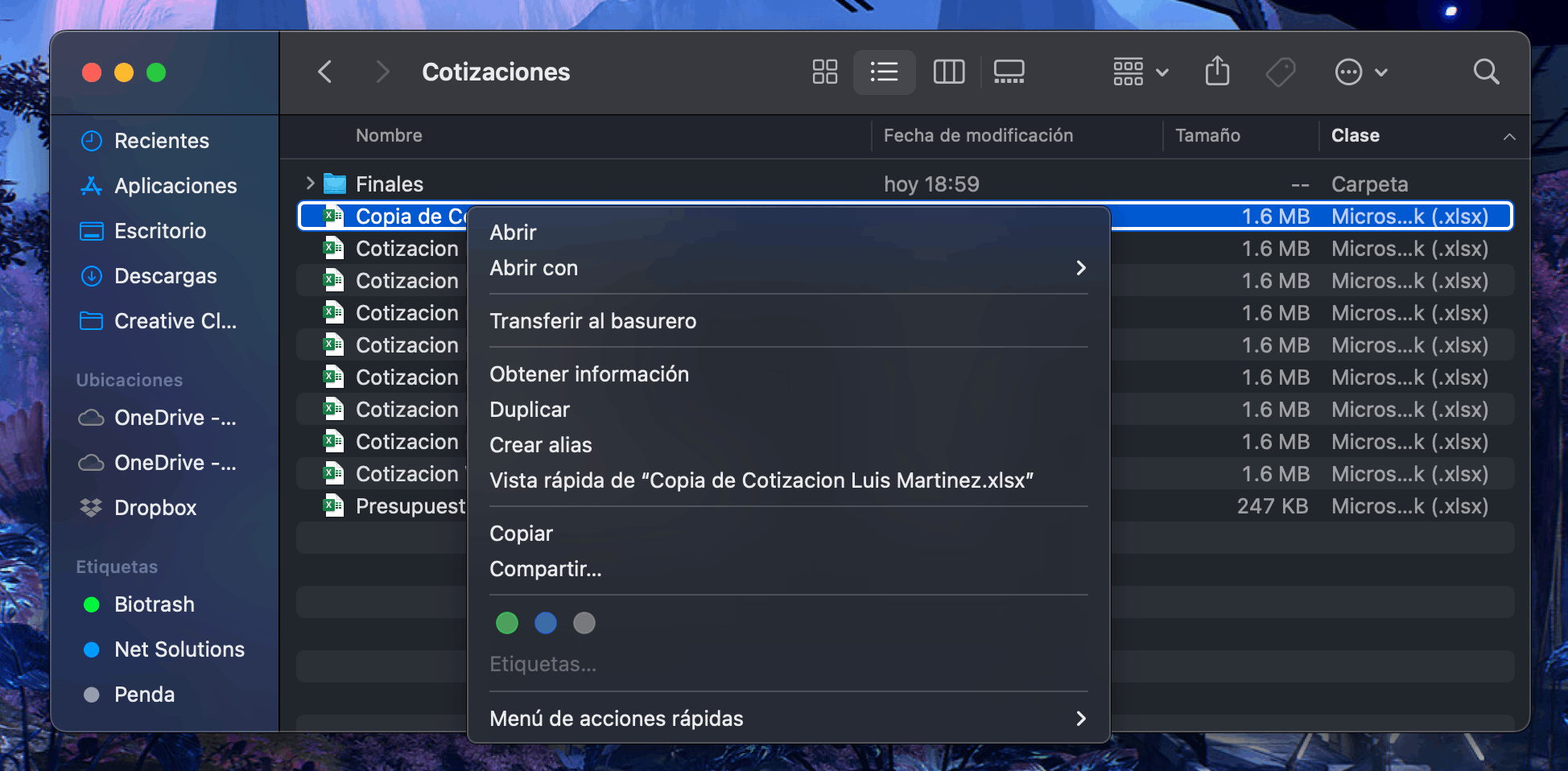The height and width of the screenshot is (771, 1568).
Task: Go back with the left chevron arrow
Action: tap(325, 72)
